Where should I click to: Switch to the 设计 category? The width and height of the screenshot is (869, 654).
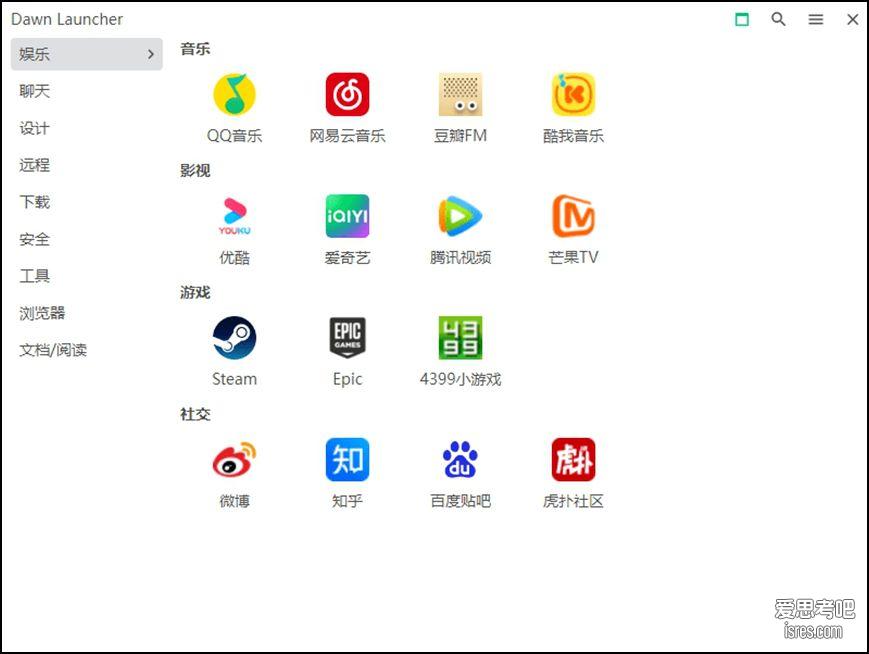34,128
